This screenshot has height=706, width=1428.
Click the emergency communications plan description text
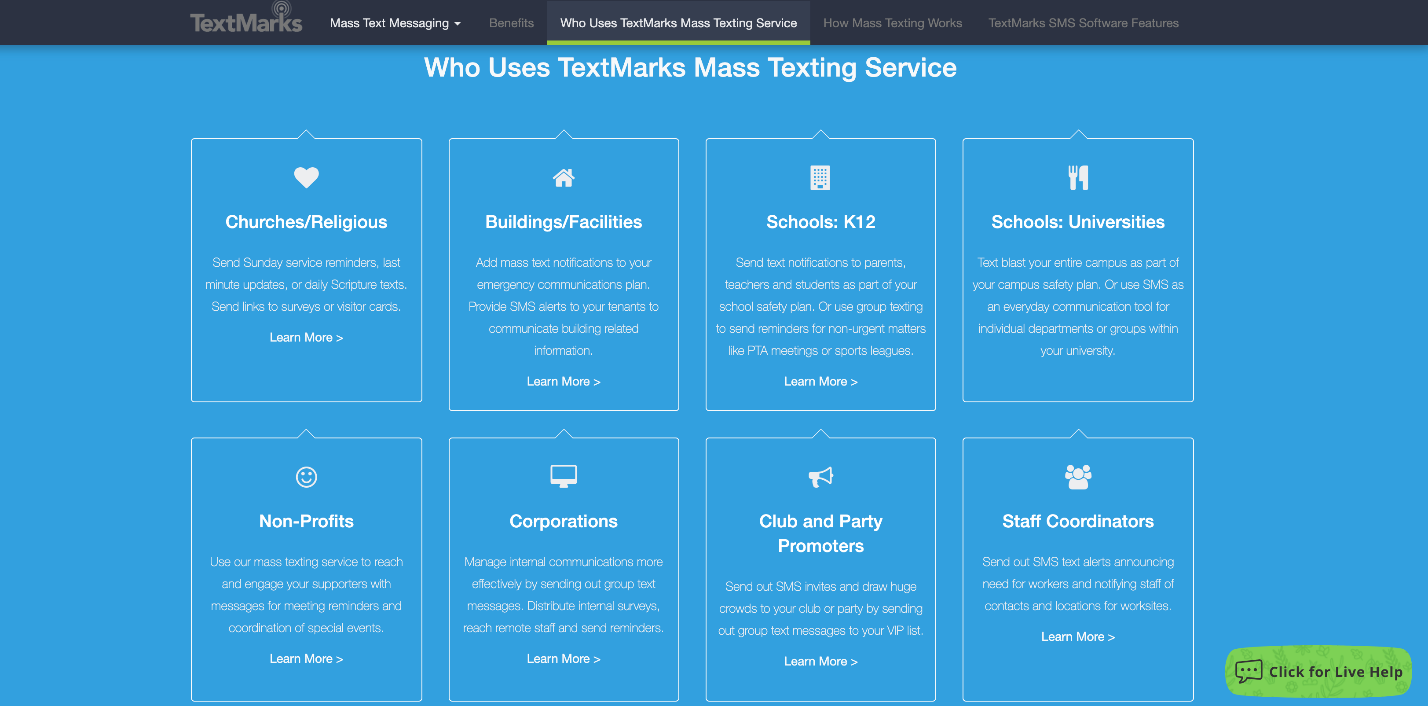point(564,307)
